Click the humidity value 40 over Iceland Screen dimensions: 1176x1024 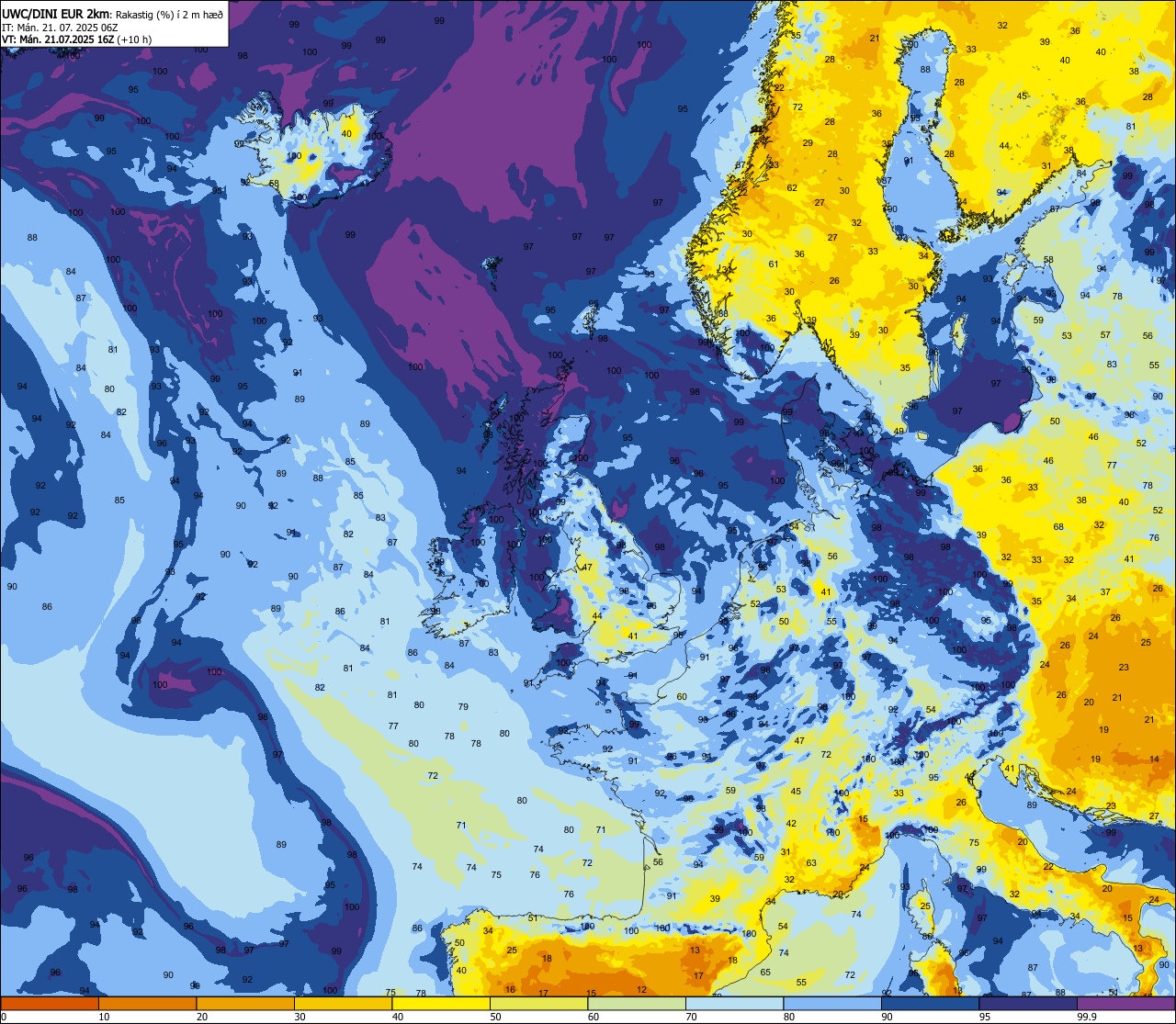346,134
